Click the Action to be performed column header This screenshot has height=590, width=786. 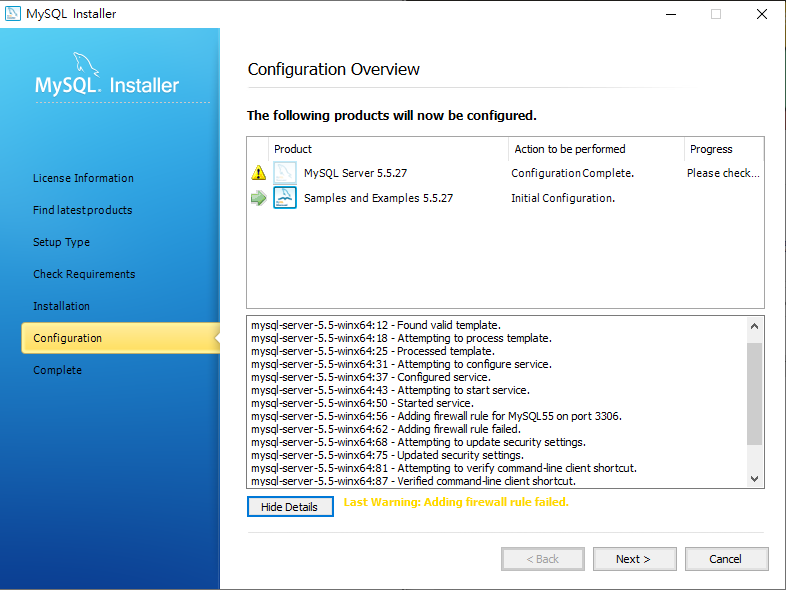point(596,149)
